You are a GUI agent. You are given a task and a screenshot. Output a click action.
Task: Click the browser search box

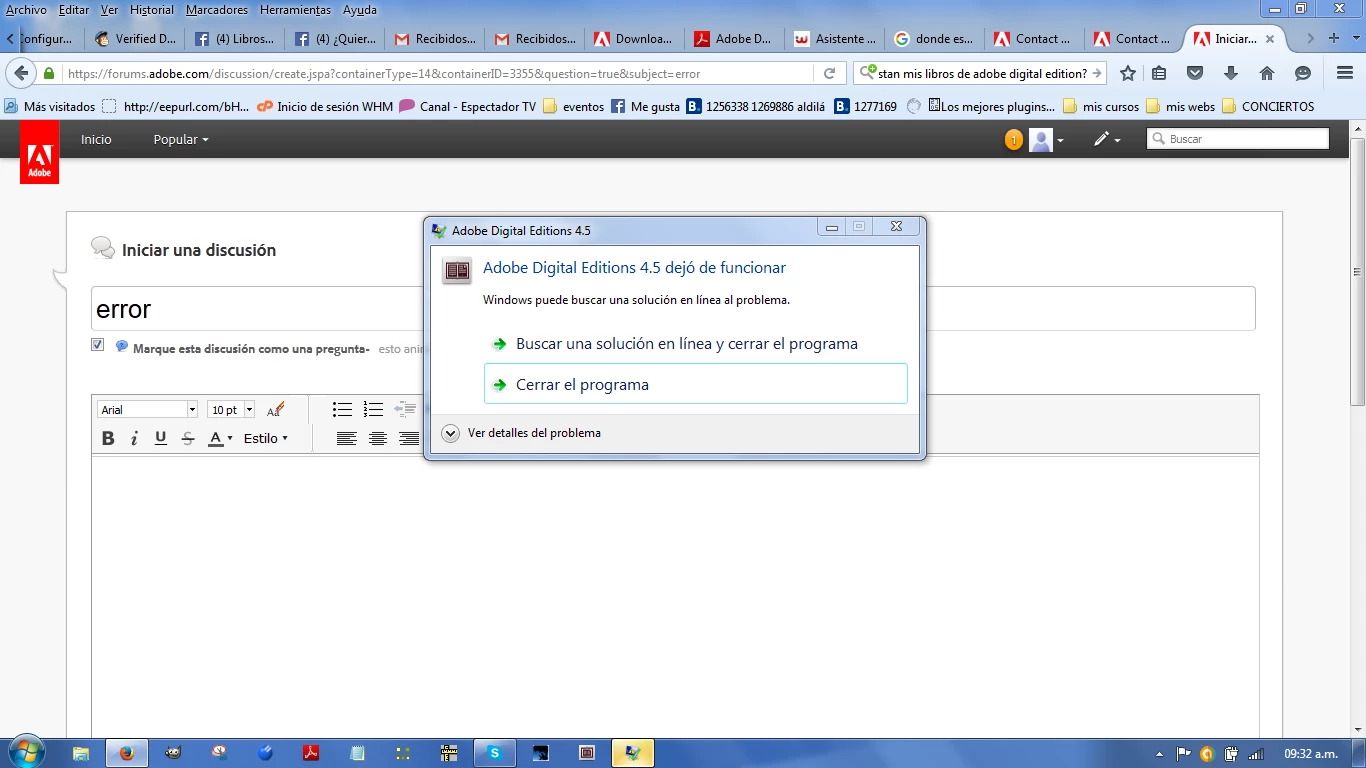click(980, 73)
